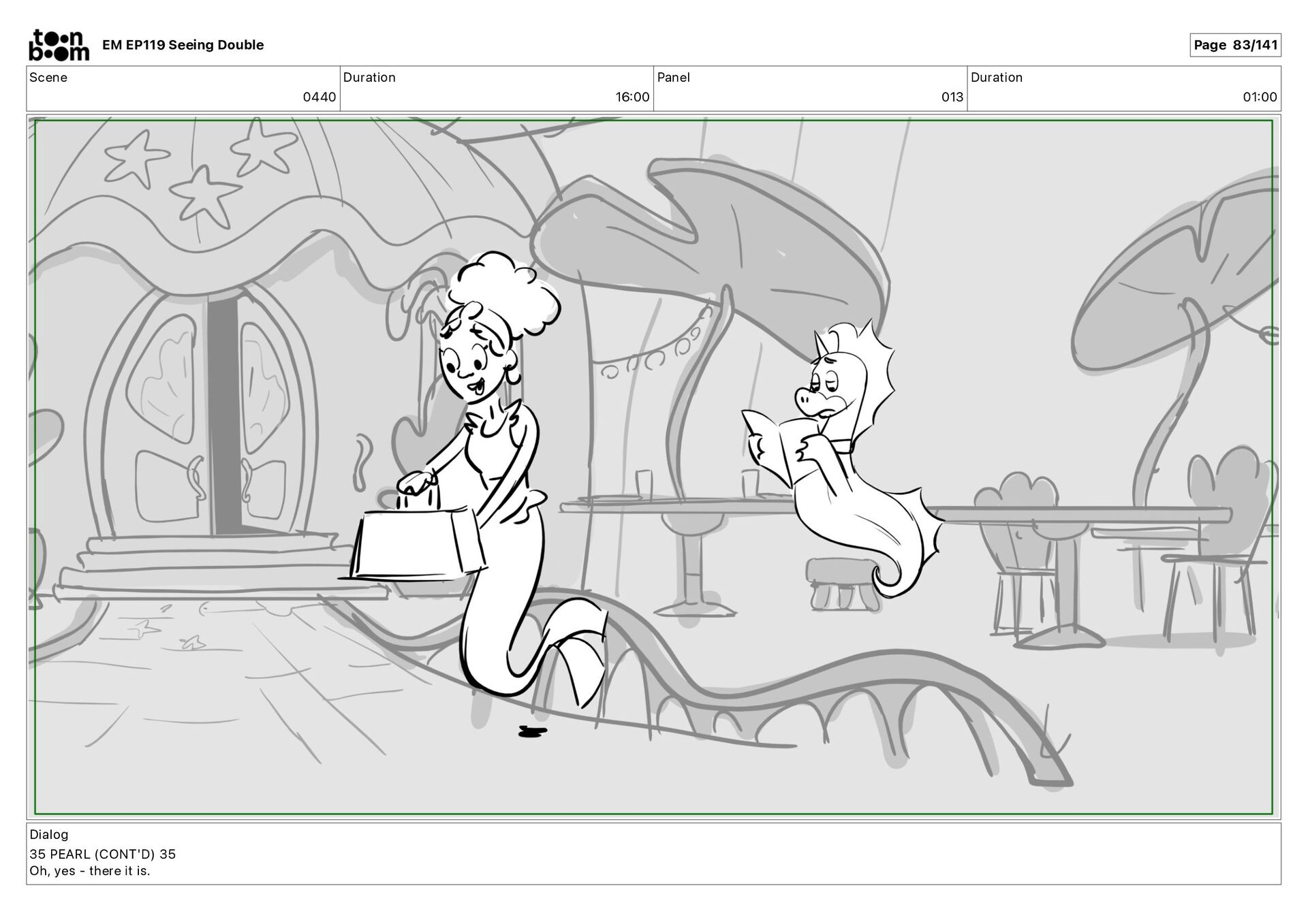Viewport: 1308px width, 924px height.
Task: Click the Panel number 013 field
Action: [952, 97]
